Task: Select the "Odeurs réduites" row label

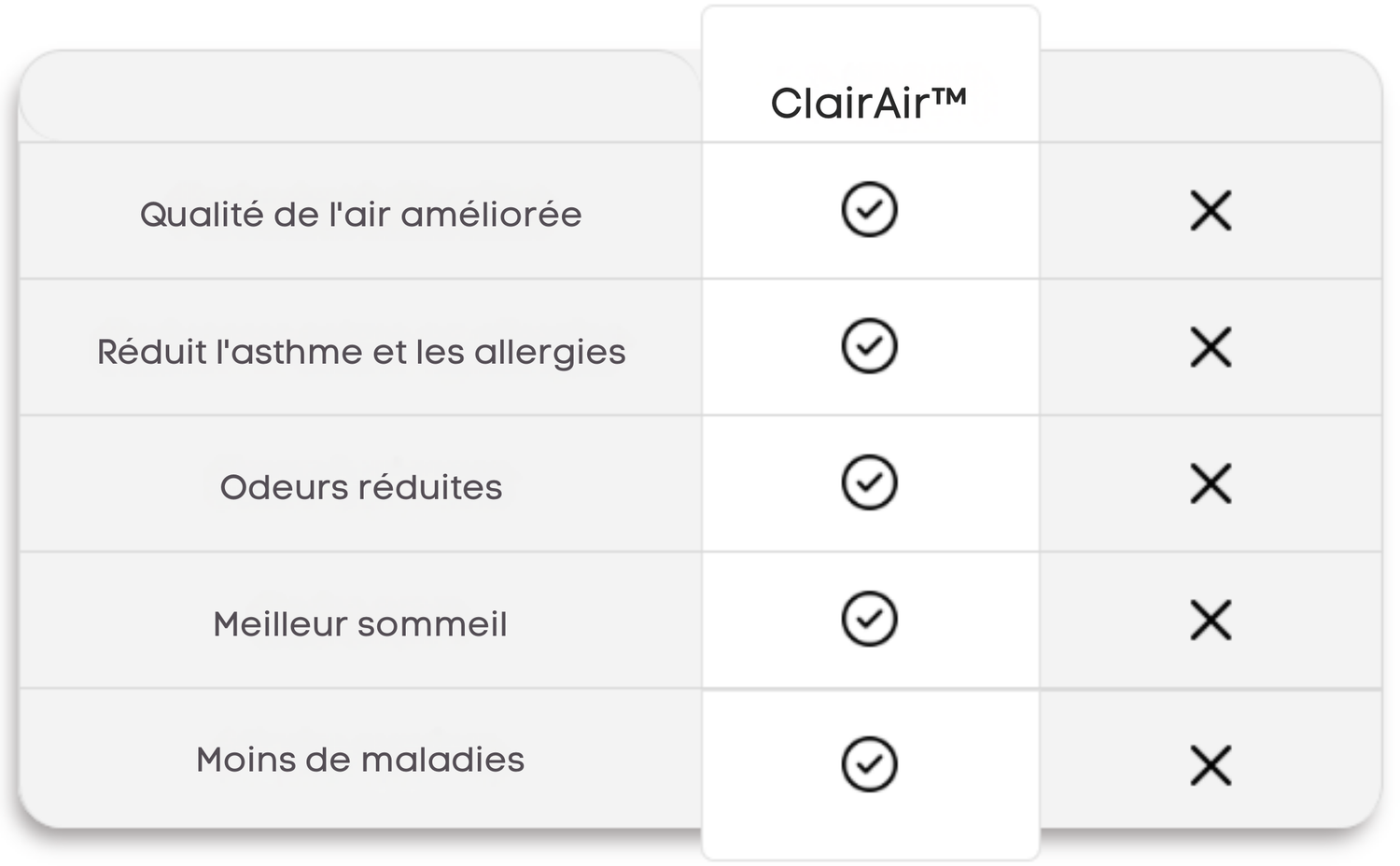Action: (x=360, y=487)
